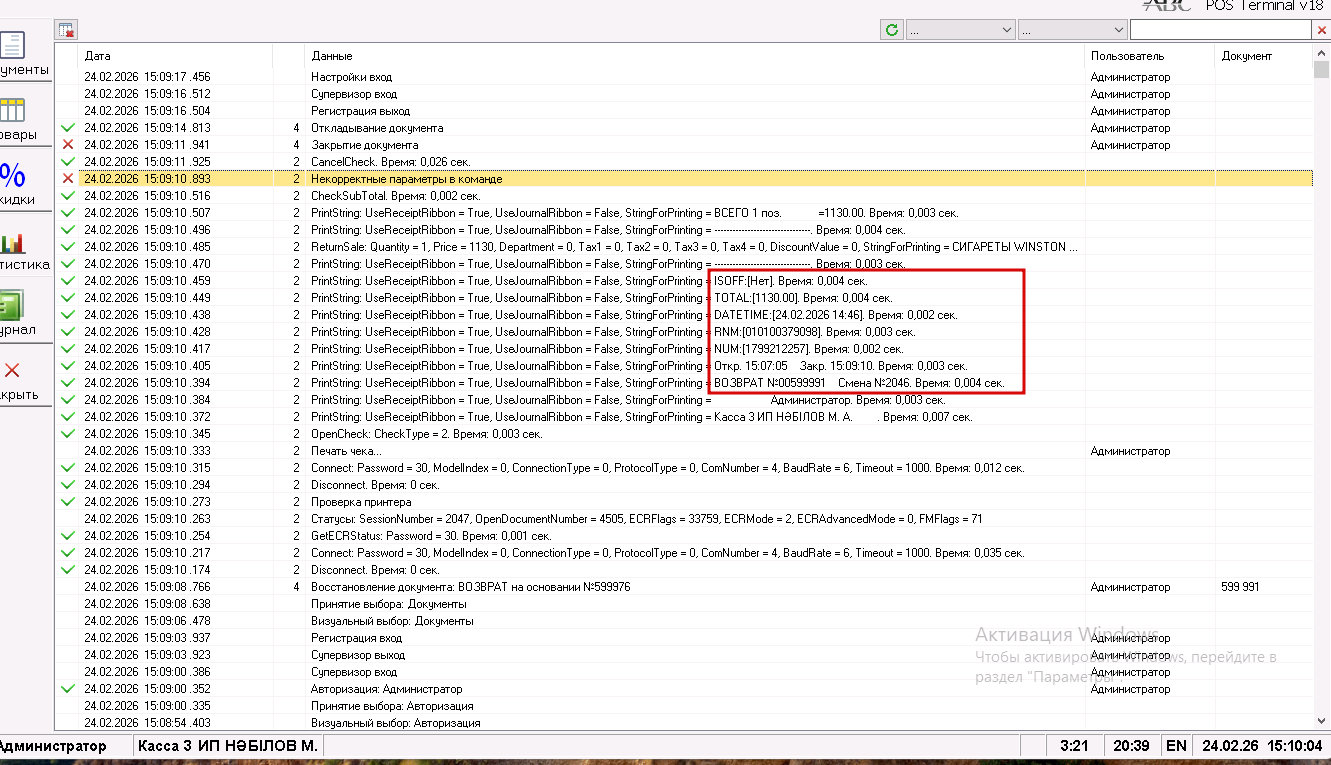Click the timestamp 15:09:17 .456 cell
The image size is (1331, 765).
point(148,77)
